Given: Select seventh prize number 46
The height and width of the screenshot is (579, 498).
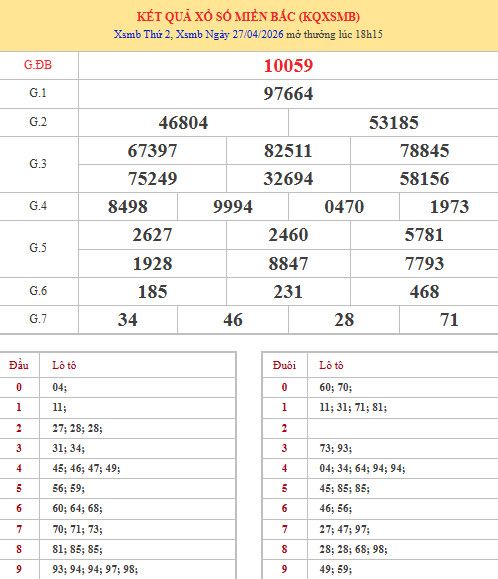Looking at the screenshot, I should (233, 320).
